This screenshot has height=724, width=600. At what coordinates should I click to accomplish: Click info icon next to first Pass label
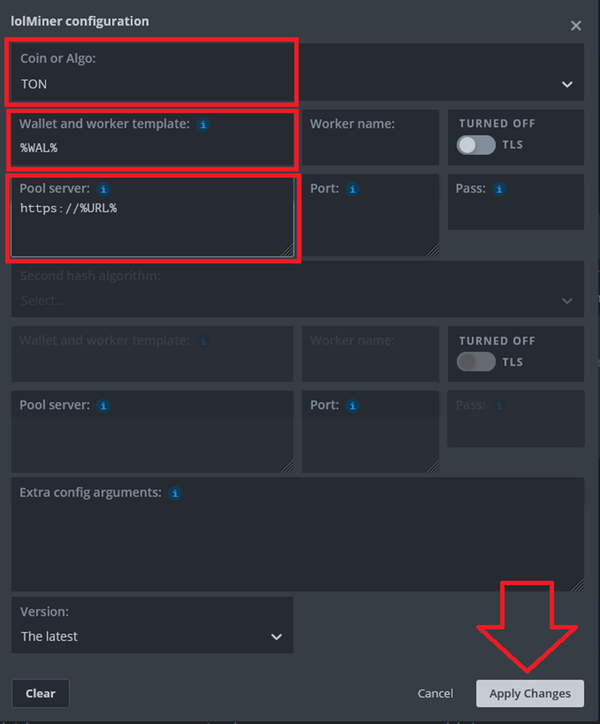499,188
